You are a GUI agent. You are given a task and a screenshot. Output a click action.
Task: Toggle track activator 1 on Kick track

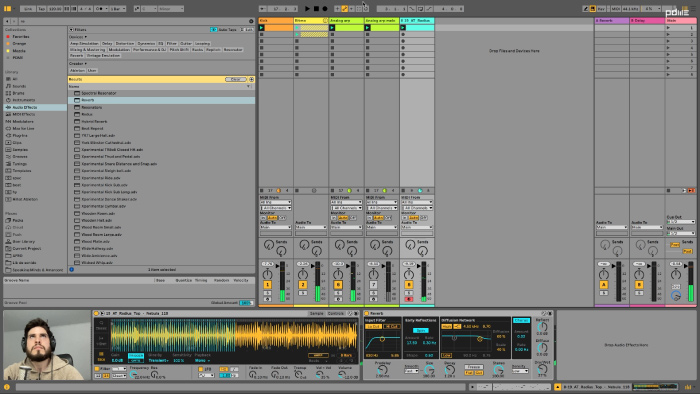point(267,285)
